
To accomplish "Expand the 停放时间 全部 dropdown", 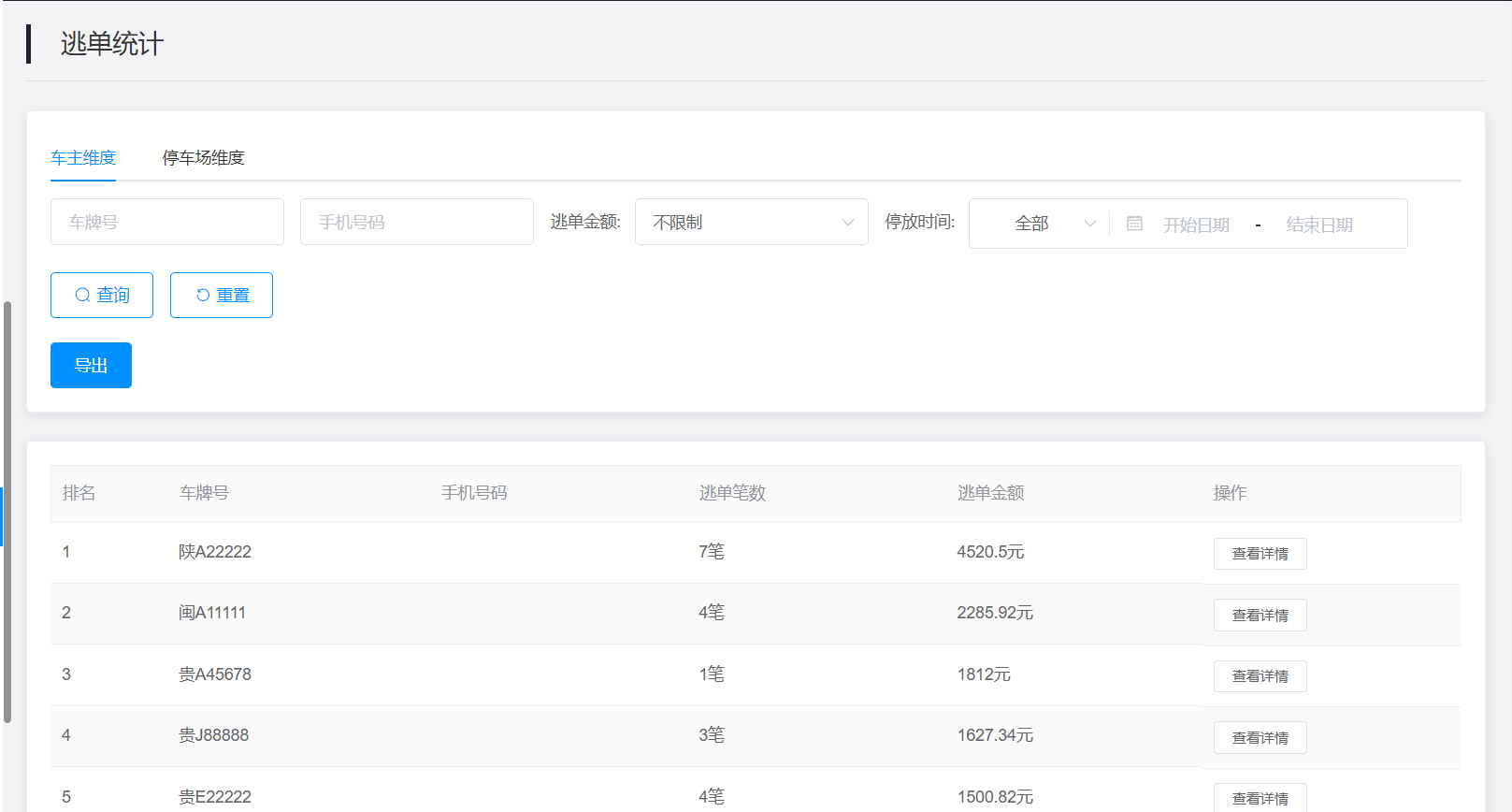I will click(1040, 224).
